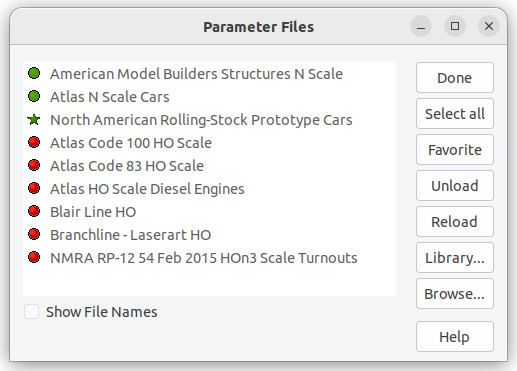This screenshot has height=371, width=517.
Task: Open the Help button
Action: coord(455,337)
